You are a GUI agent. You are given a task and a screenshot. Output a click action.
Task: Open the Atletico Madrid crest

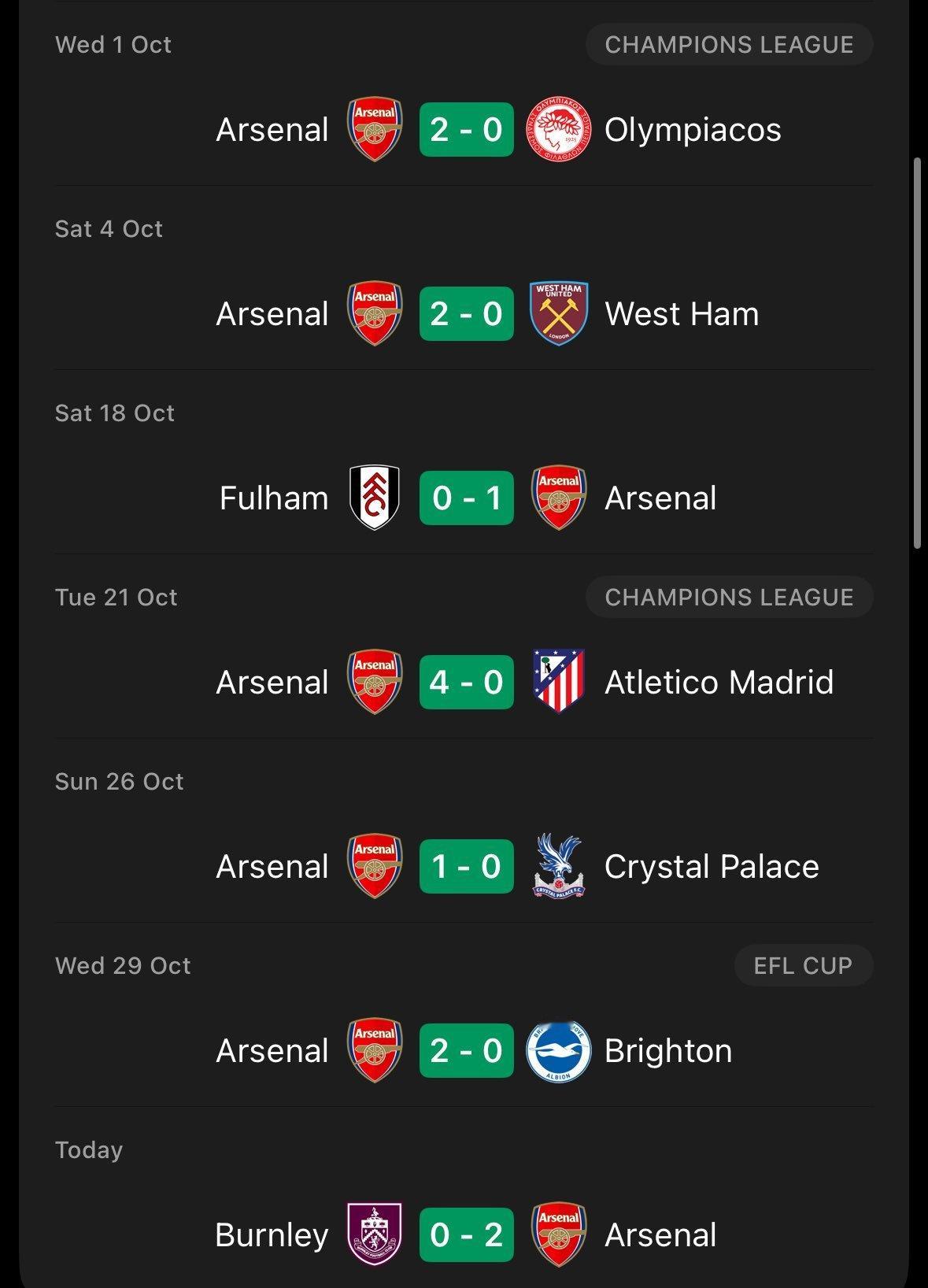pyautogui.click(x=558, y=682)
